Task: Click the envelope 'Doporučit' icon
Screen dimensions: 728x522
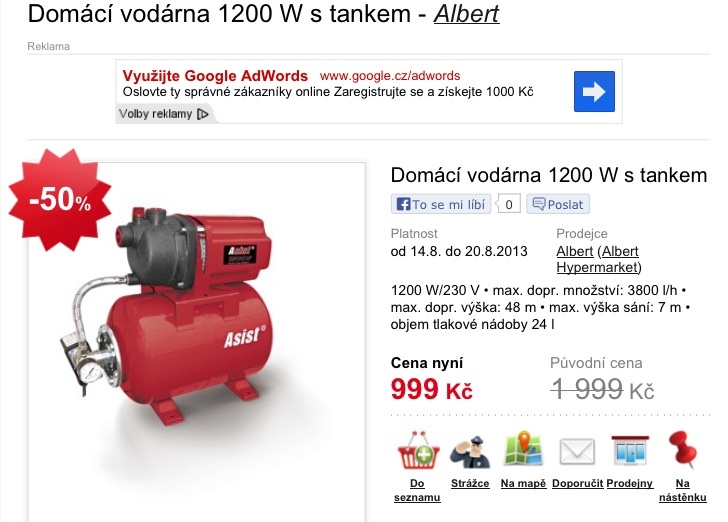Action: click(577, 451)
